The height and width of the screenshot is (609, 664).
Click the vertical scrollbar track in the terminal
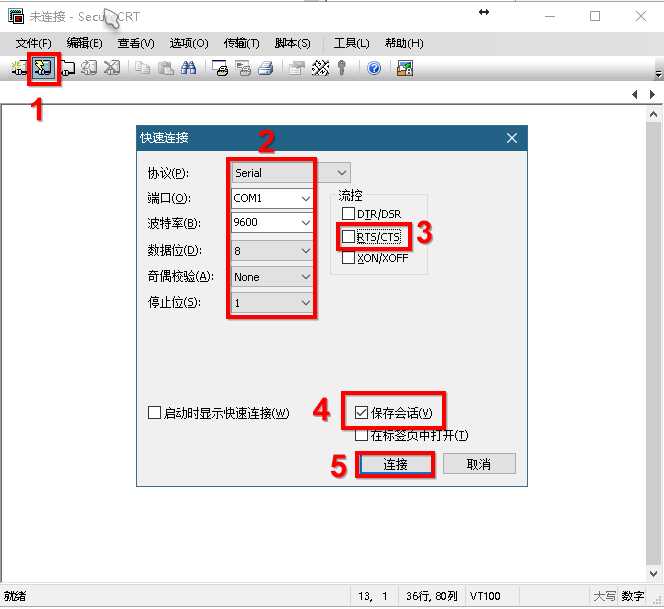(653, 344)
